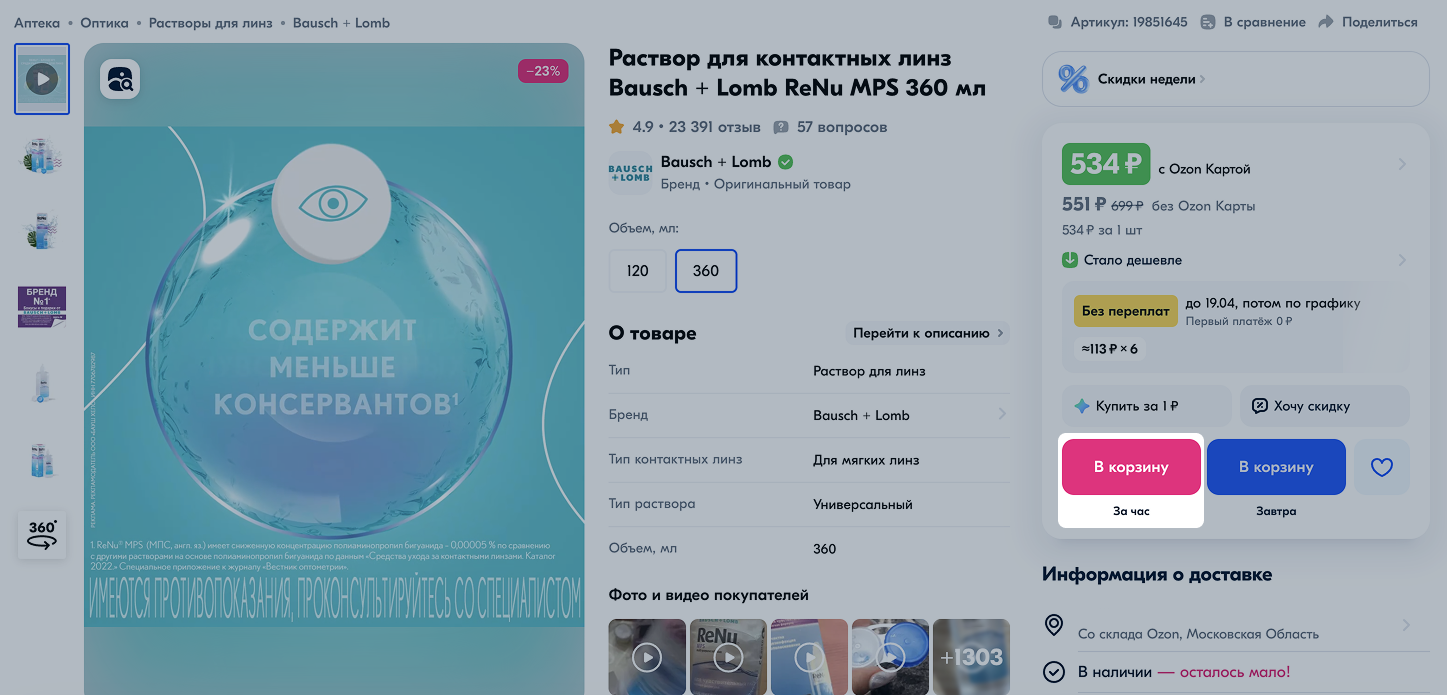Open the 57 questions link
Screen dimensions: 1447x695
click(x=830, y=127)
